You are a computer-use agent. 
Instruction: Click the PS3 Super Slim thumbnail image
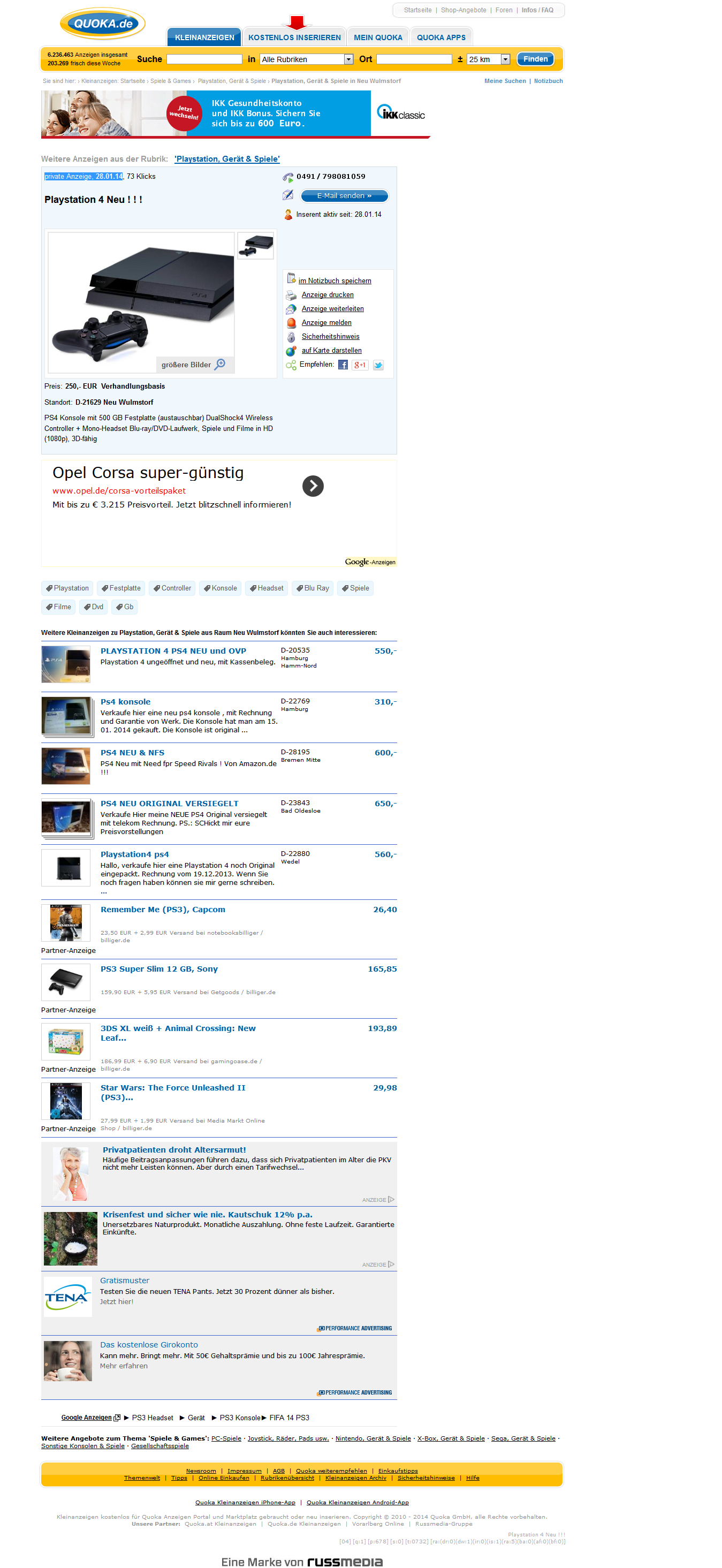click(x=66, y=982)
